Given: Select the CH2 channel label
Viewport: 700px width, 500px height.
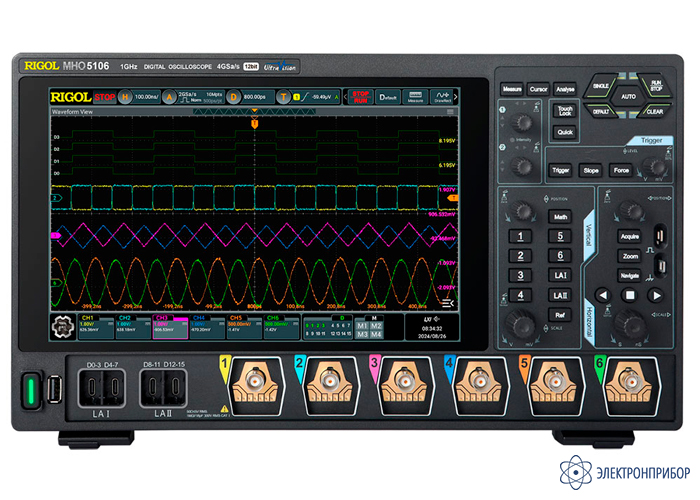Looking at the screenshot, I should pyautogui.click(x=125, y=318).
